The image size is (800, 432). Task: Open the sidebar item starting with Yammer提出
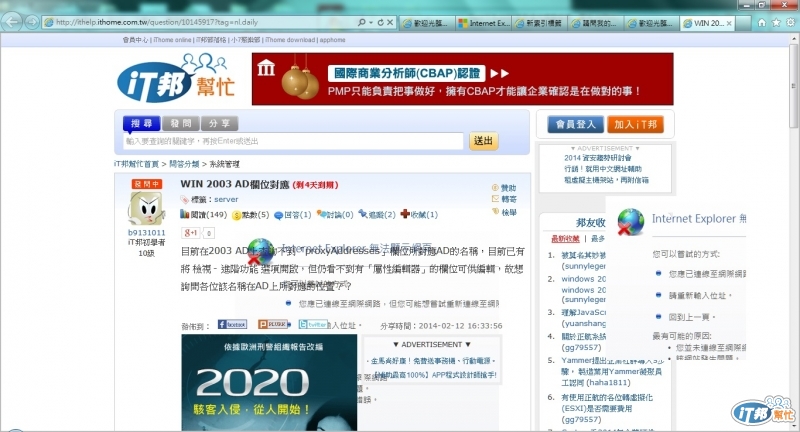click(612, 371)
